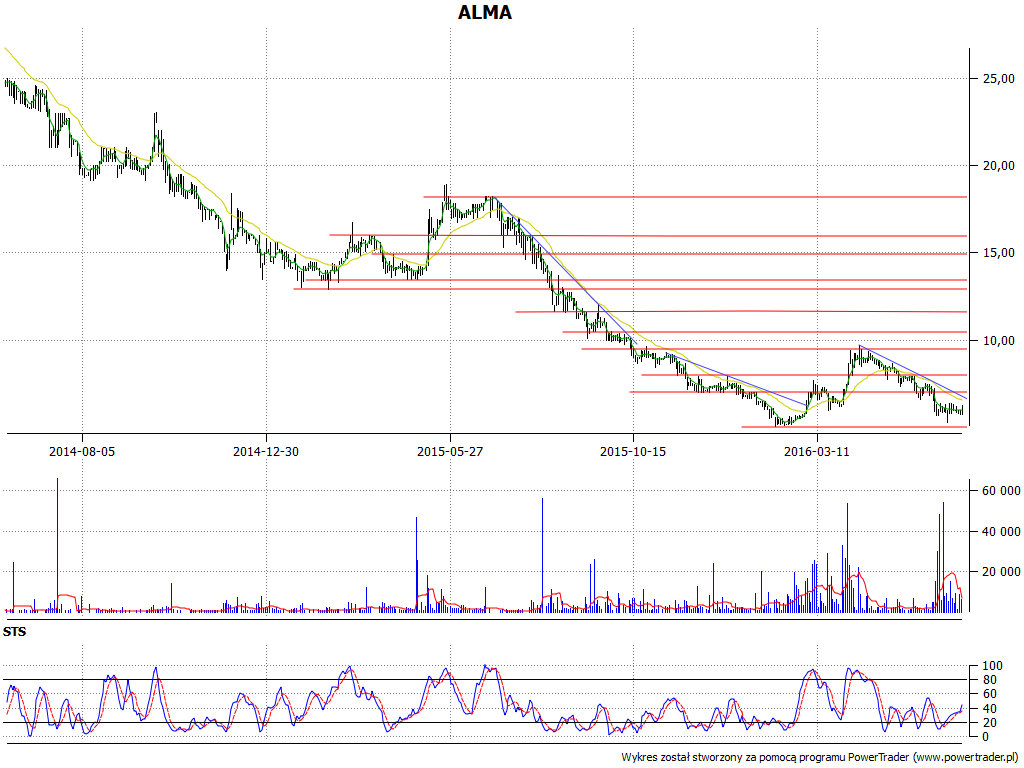Click the 60 000 volume axis label
The width and height of the screenshot is (1024, 768).
[1001, 491]
